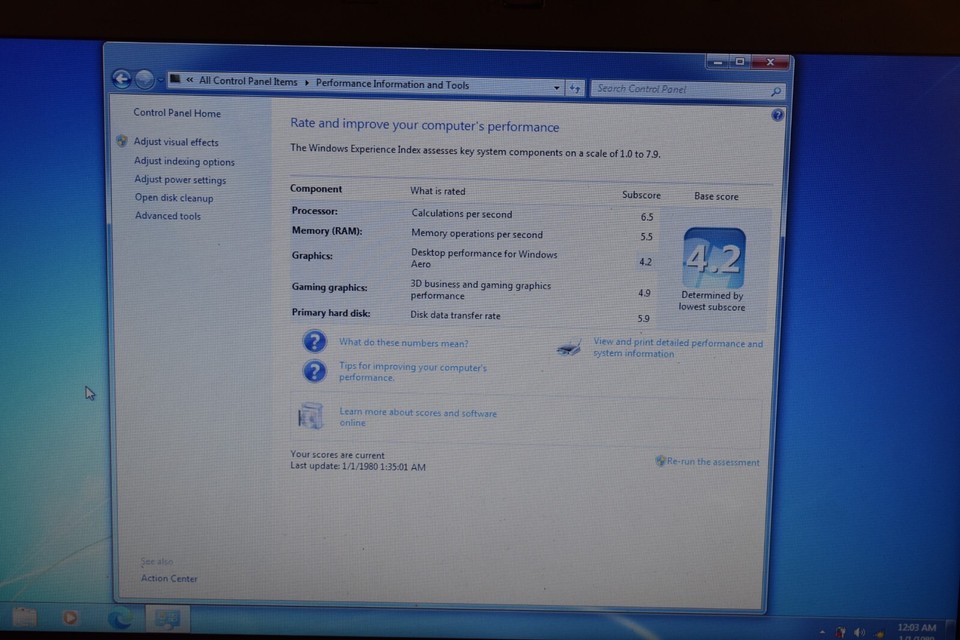This screenshot has height=640, width=960.
Task: Click the help question mark icon
Action: (x=778, y=115)
